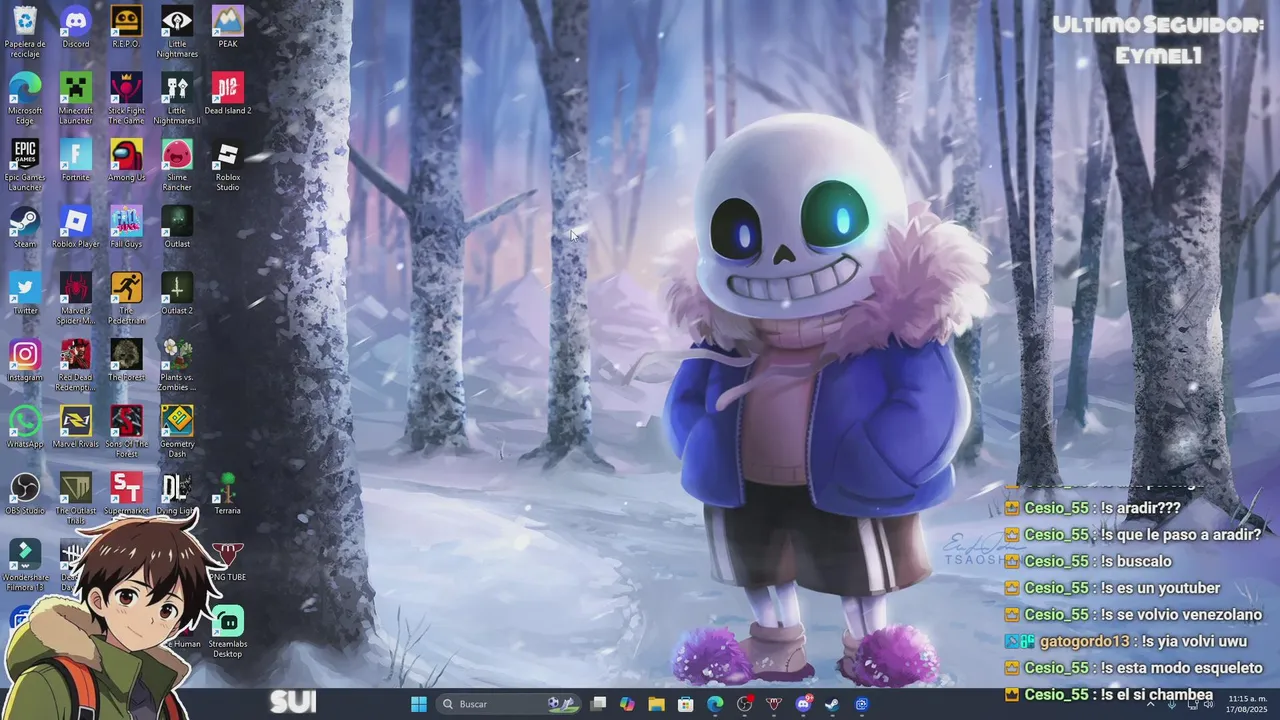Open the Instagram desktop shortcut

[x=25, y=361]
